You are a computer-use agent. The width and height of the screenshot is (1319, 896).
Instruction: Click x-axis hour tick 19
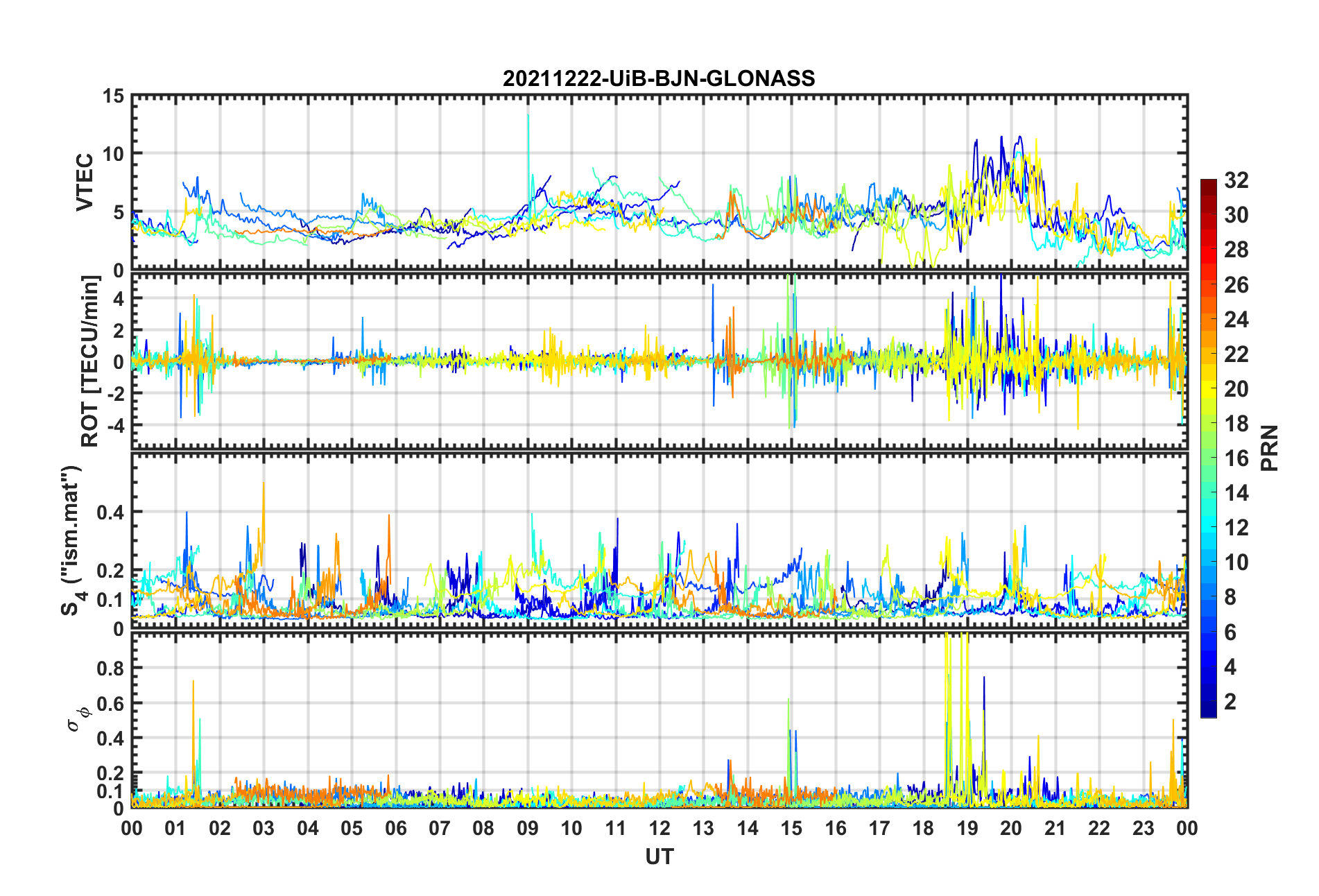[x=967, y=828]
